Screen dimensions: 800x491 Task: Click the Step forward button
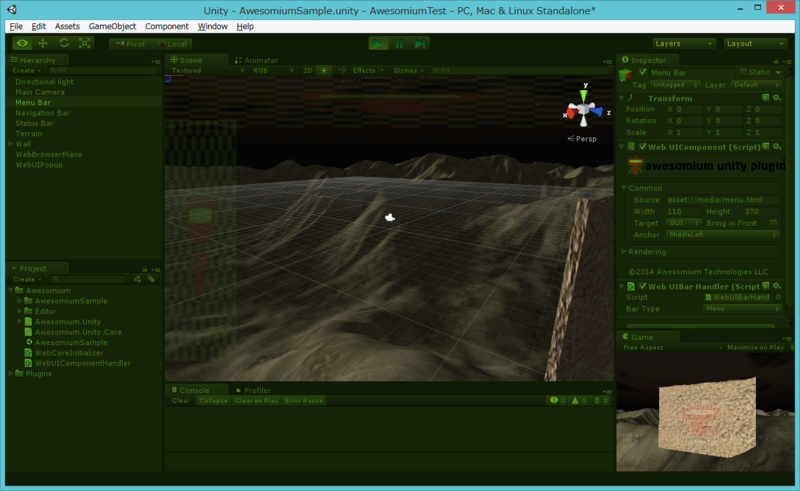click(420, 43)
